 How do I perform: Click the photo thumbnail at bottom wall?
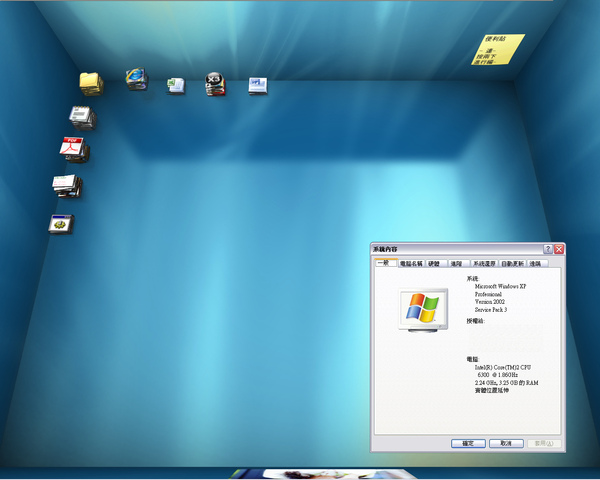click(x=323, y=474)
